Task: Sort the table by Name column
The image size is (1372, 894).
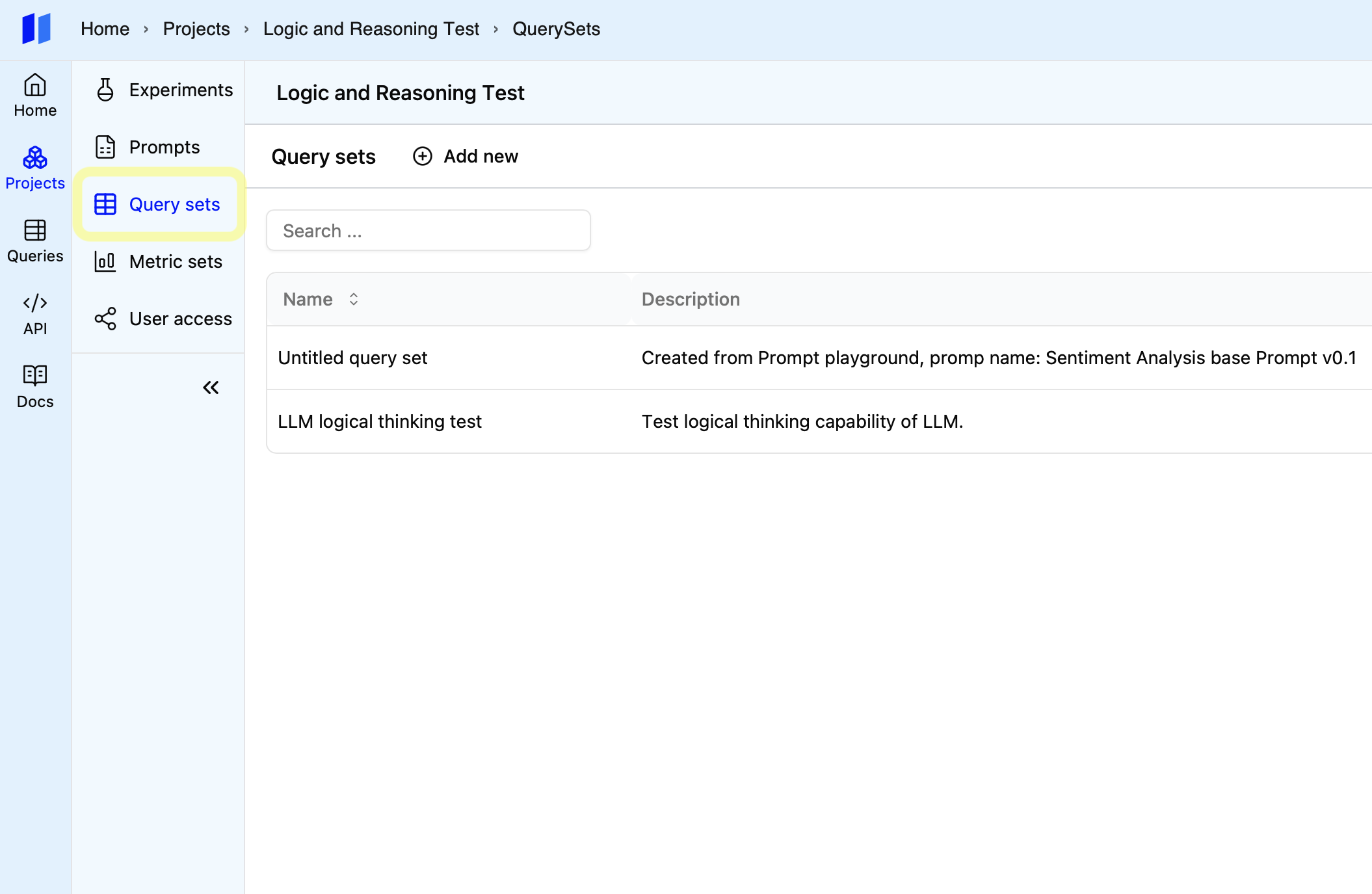Action: click(x=354, y=299)
